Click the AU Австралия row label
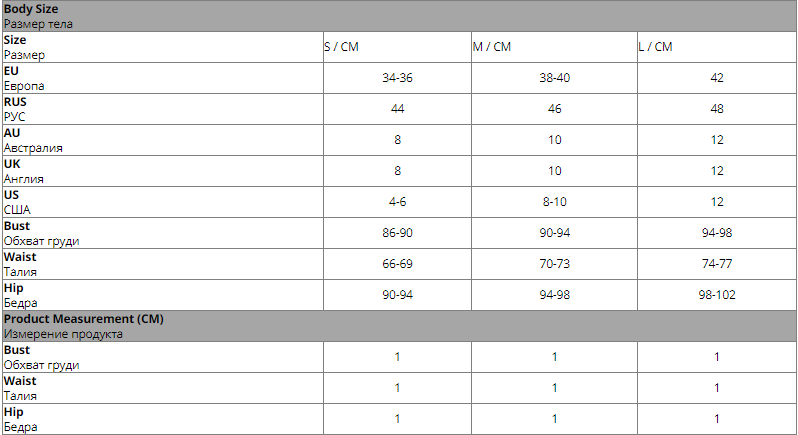 [x=162, y=140]
